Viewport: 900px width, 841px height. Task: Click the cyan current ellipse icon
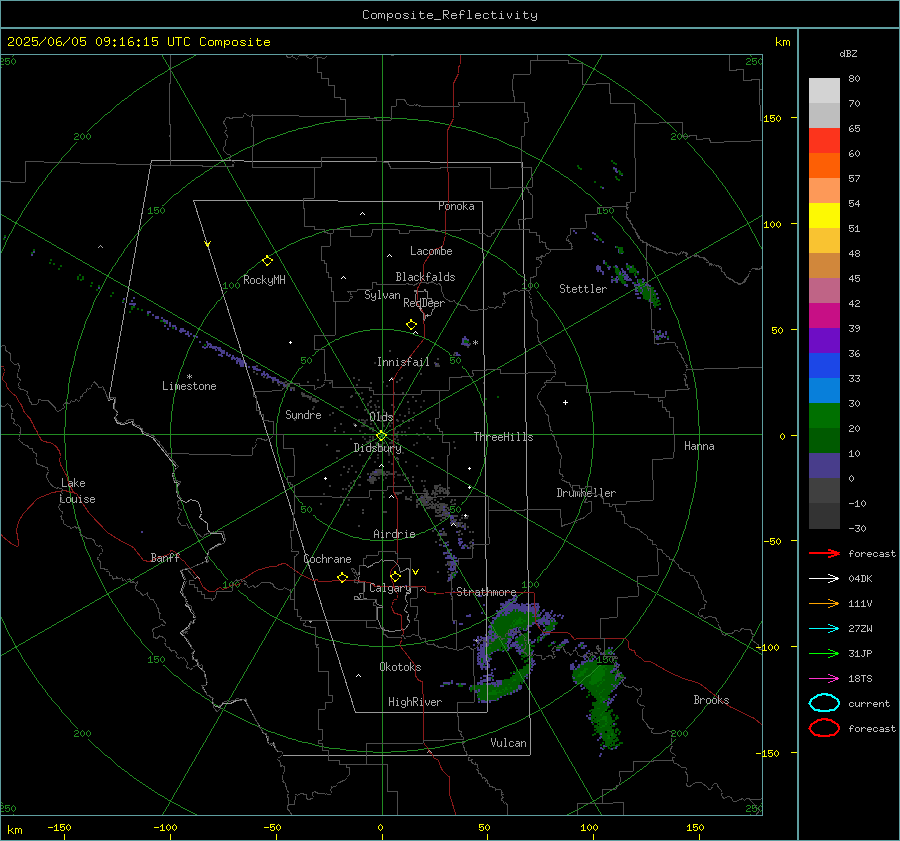[x=824, y=703]
